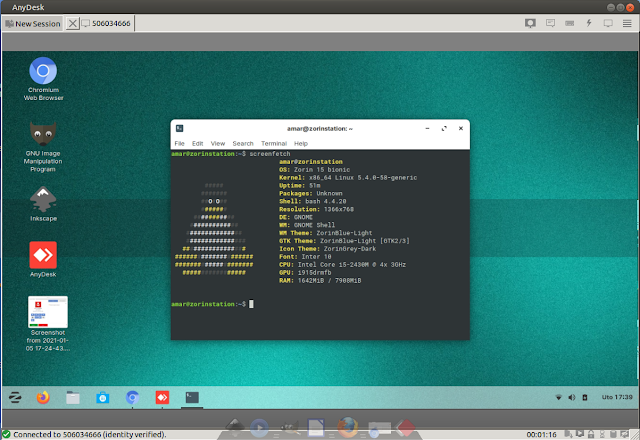Maximize the amar@zorinstation terminal window
This screenshot has width=640, height=440.
(444, 129)
